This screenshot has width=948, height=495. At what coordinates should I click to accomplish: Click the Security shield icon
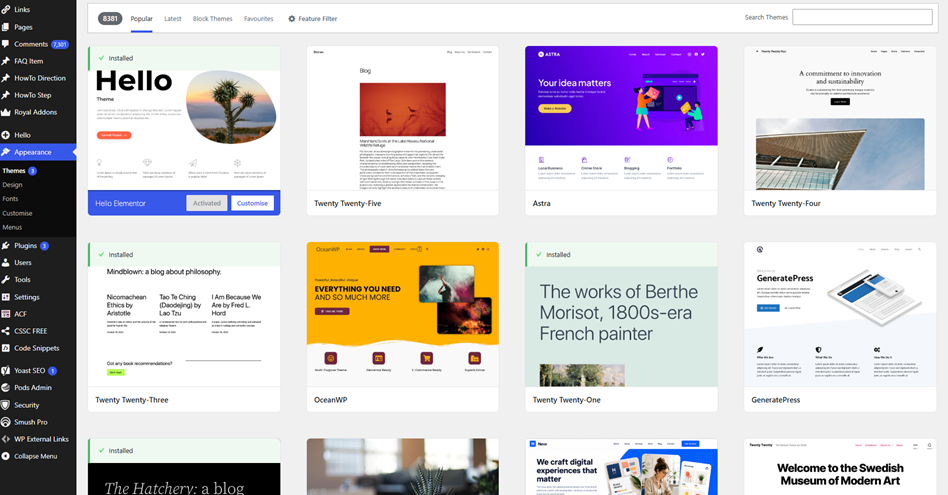point(6,405)
